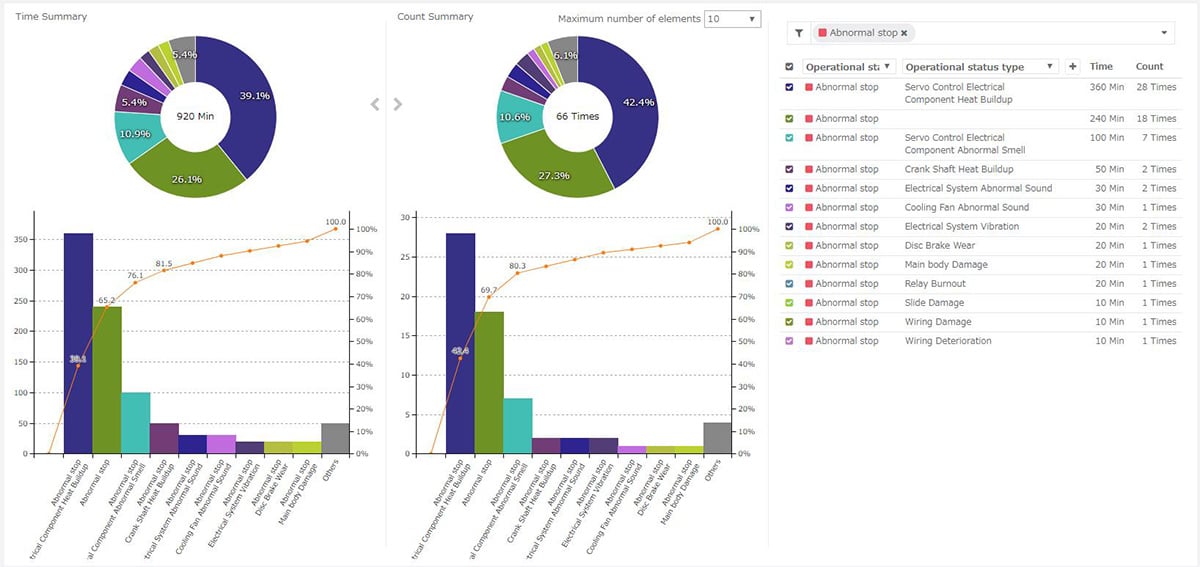Uncheck the Main body Damage row
Screen dimensions: 1200x567
click(789, 265)
